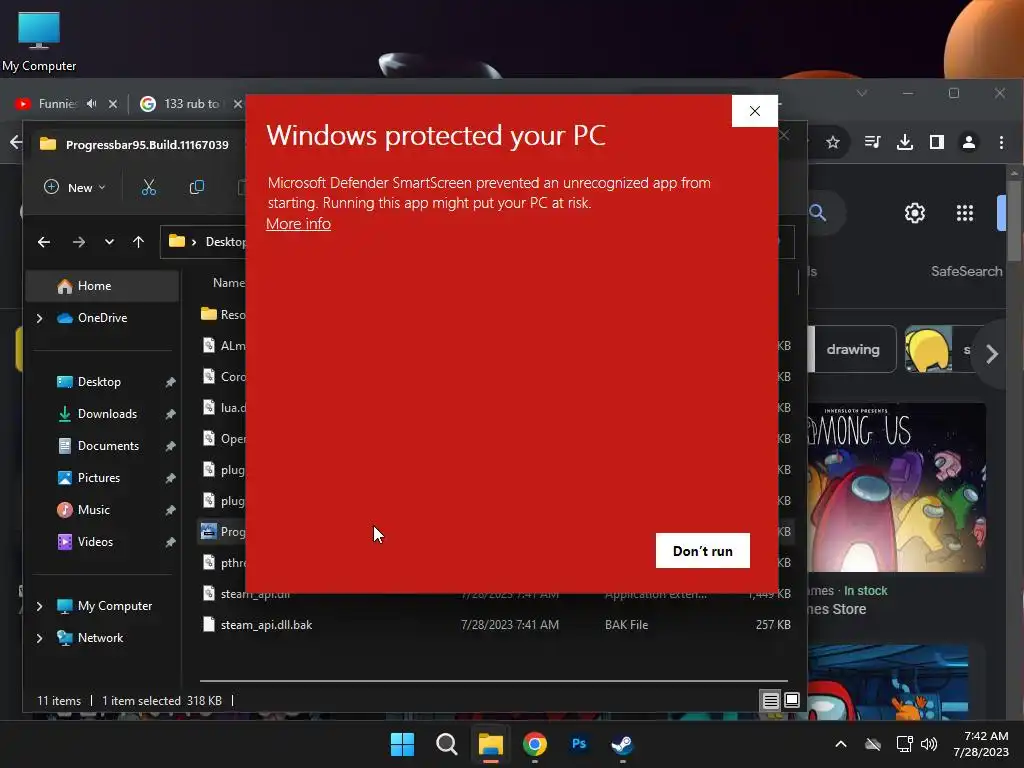Click the Don't run button
The image size is (1024, 768).
click(703, 551)
